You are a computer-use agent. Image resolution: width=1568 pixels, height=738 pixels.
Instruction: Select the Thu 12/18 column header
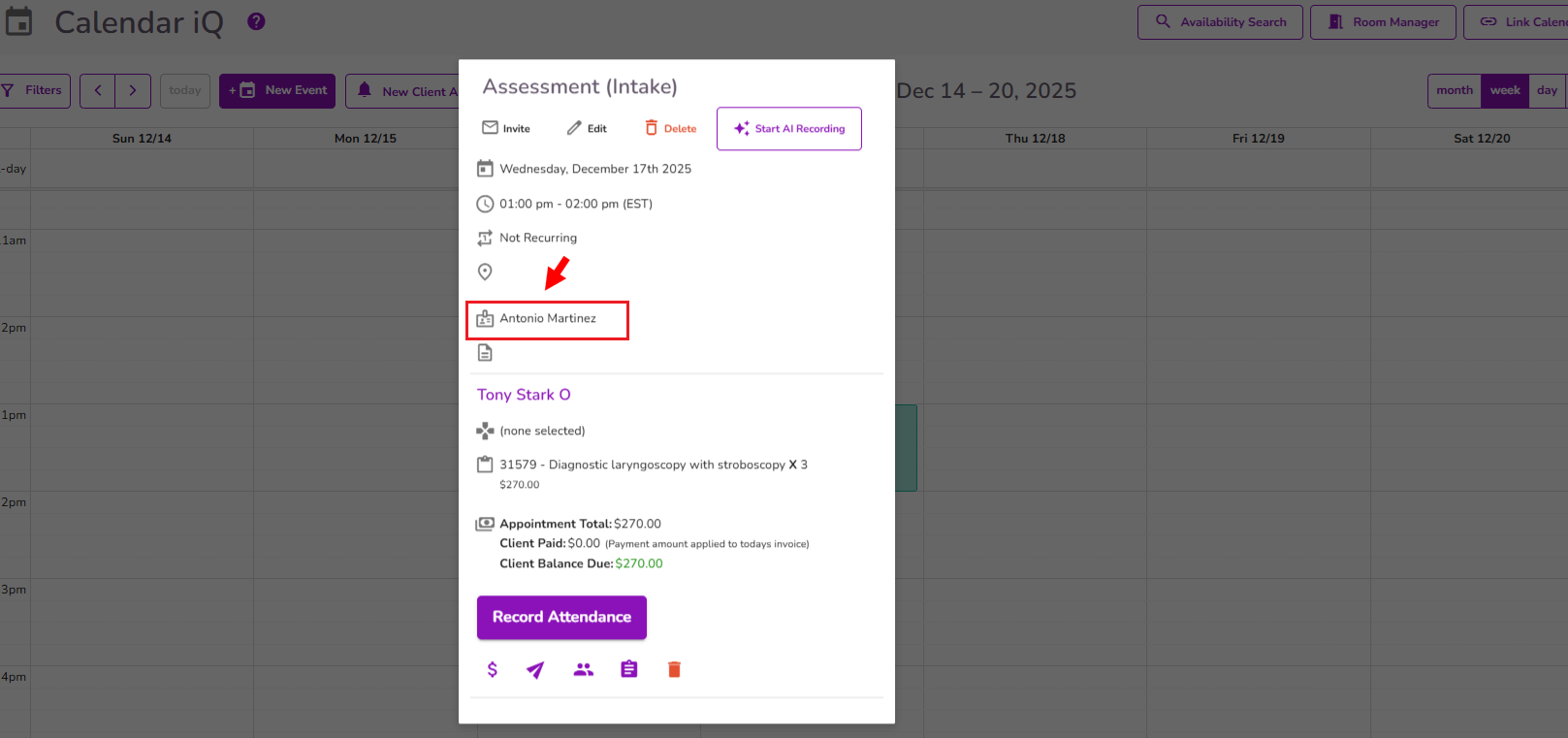pyautogui.click(x=1035, y=138)
